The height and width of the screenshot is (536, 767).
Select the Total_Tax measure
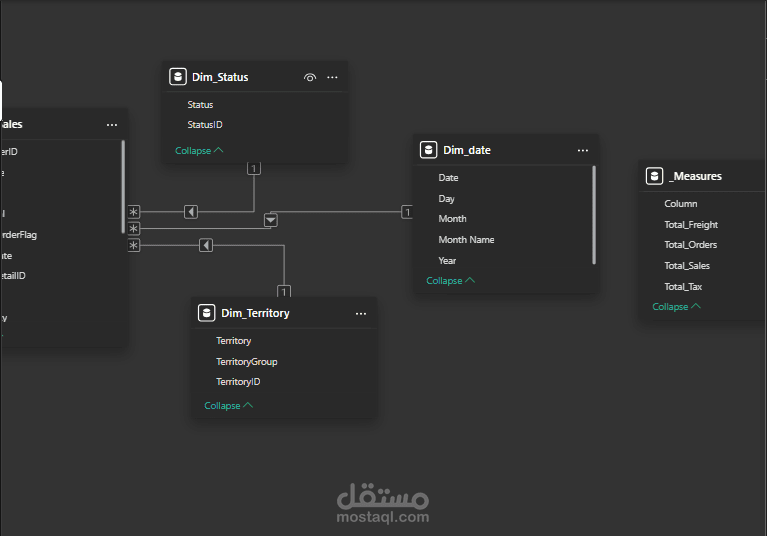coord(683,287)
